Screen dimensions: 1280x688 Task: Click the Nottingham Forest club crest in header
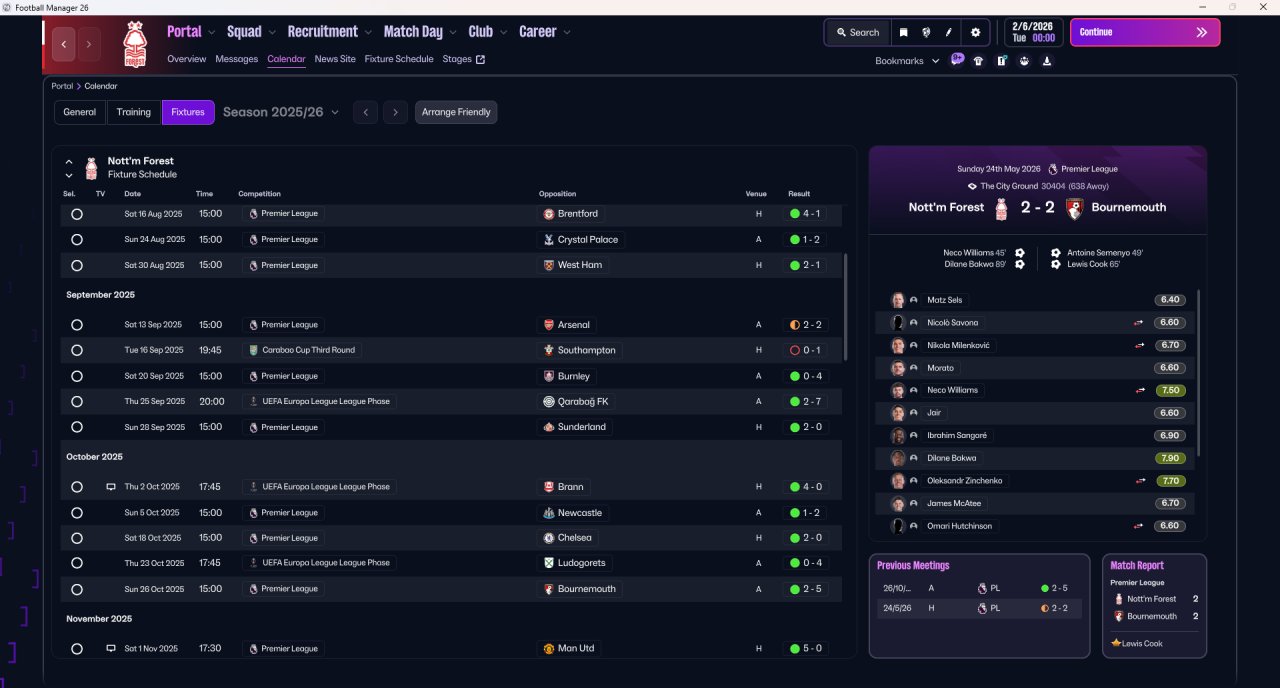point(134,44)
